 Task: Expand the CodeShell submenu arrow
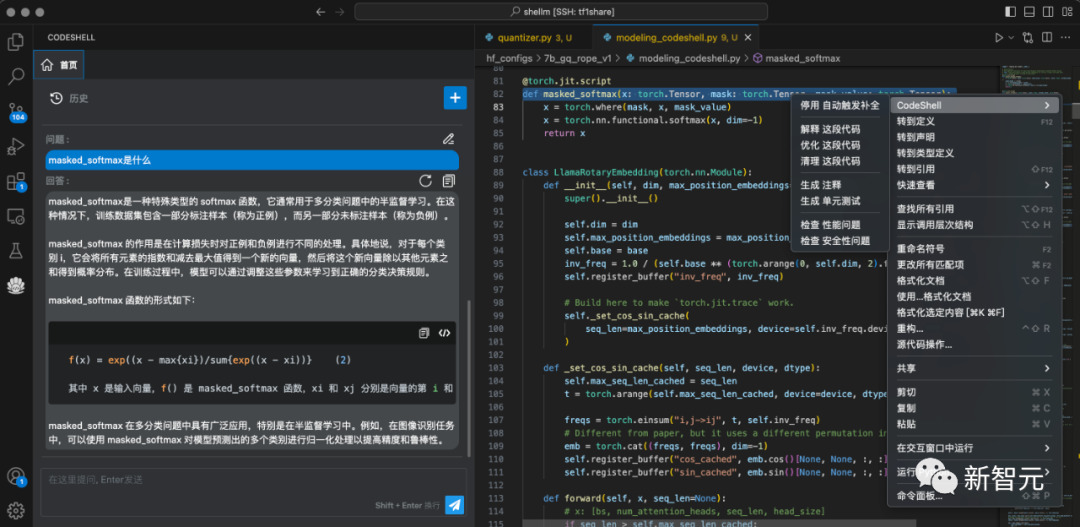(x=1047, y=105)
